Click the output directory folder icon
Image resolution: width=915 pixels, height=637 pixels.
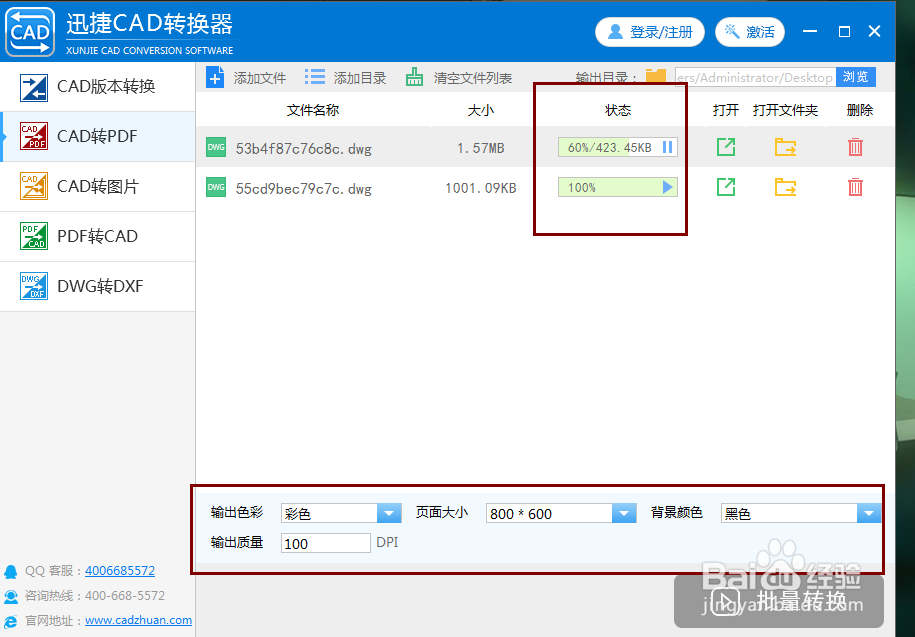point(656,76)
